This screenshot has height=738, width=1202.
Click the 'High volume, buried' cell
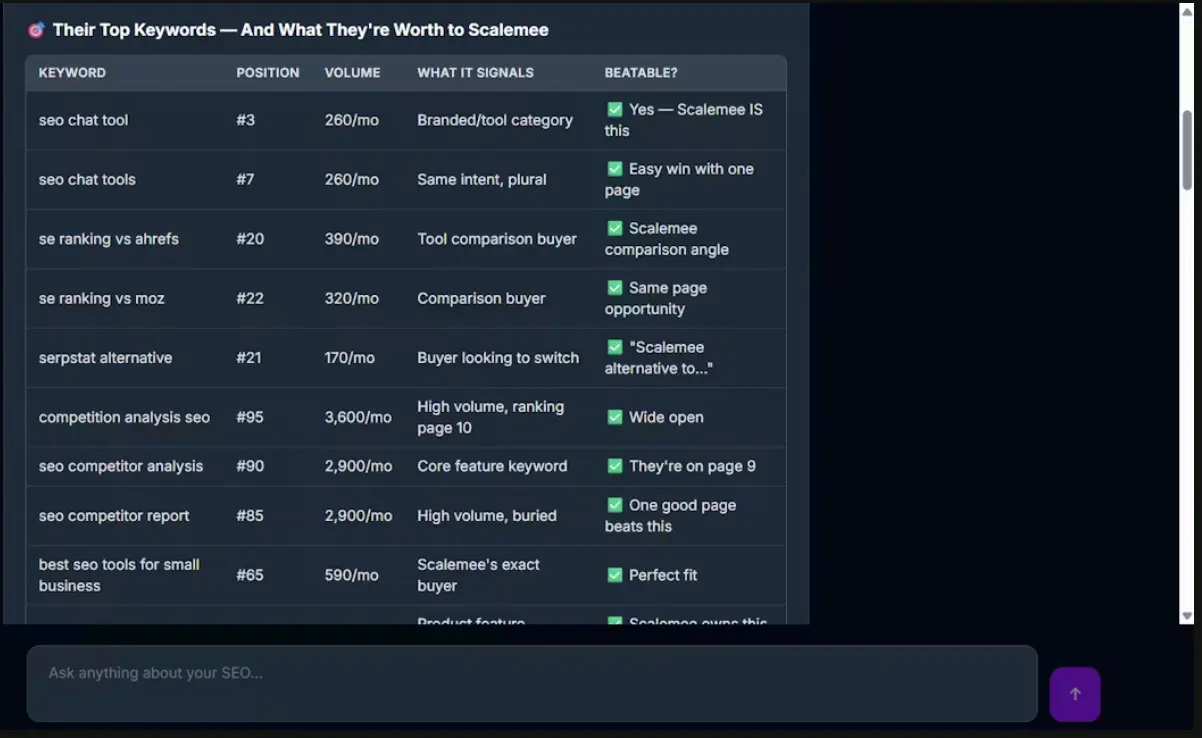point(487,516)
